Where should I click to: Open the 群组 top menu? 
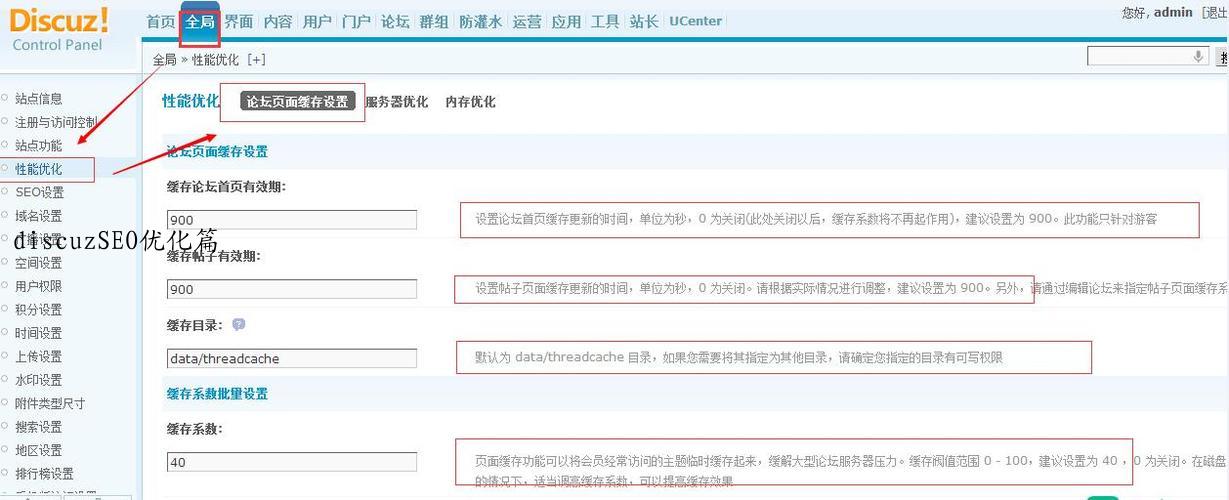[x=434, y=21]
